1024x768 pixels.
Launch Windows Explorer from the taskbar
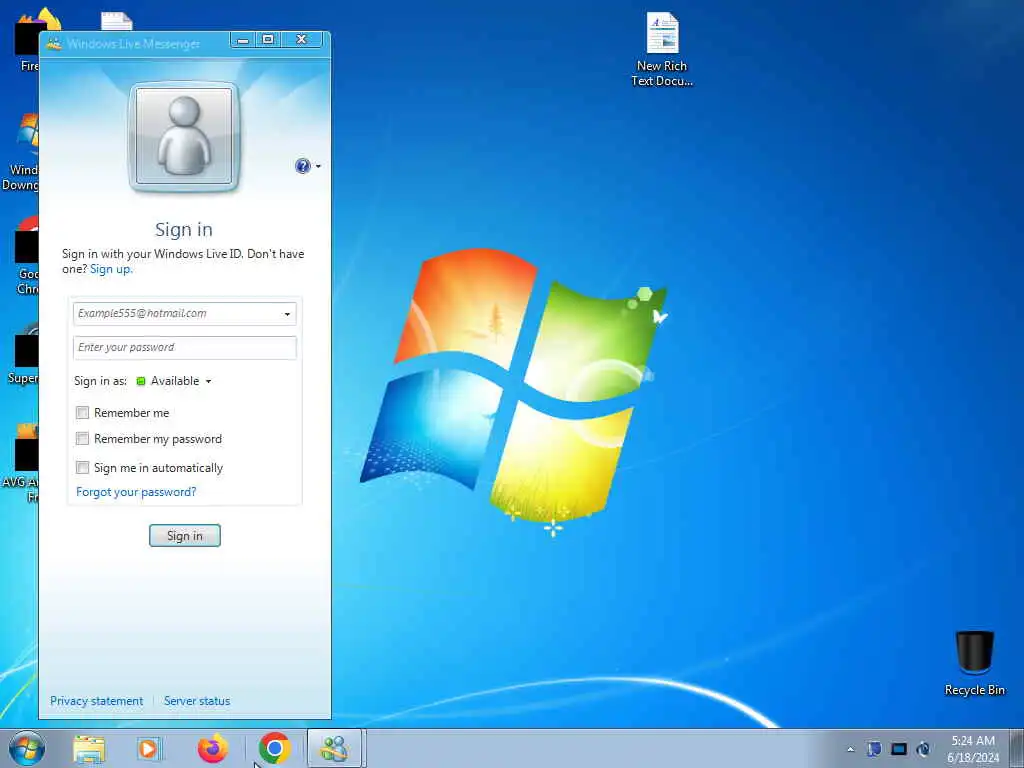pos(89,749)
